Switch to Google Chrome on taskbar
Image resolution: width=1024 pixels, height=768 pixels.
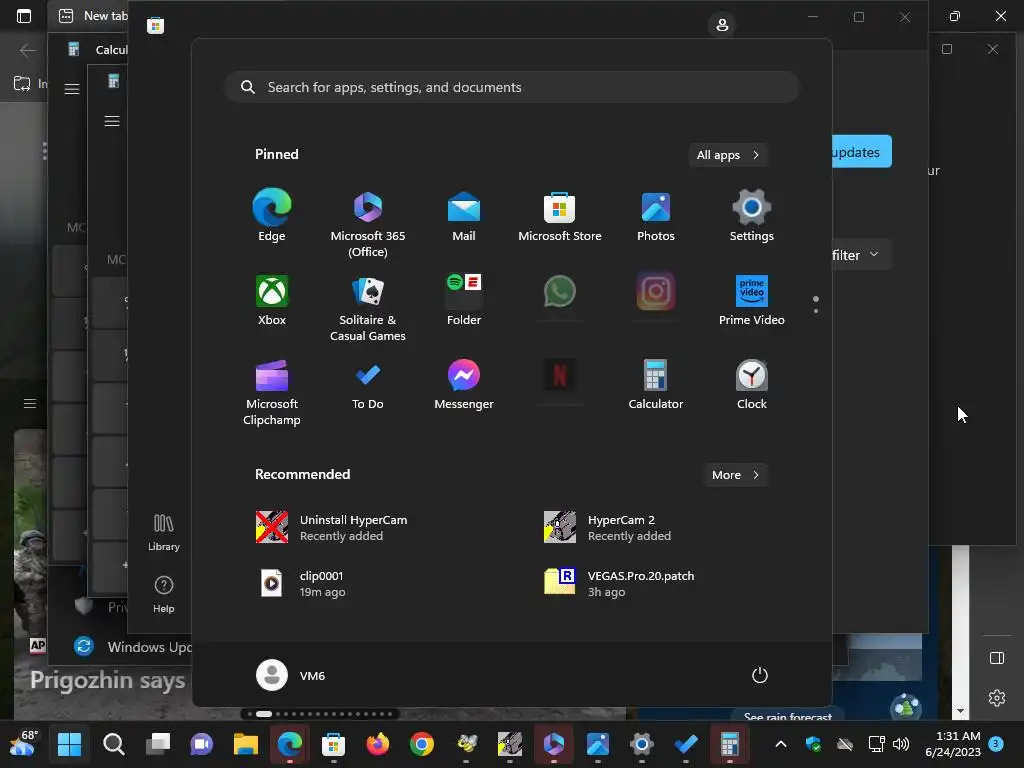tap(422, 744)
